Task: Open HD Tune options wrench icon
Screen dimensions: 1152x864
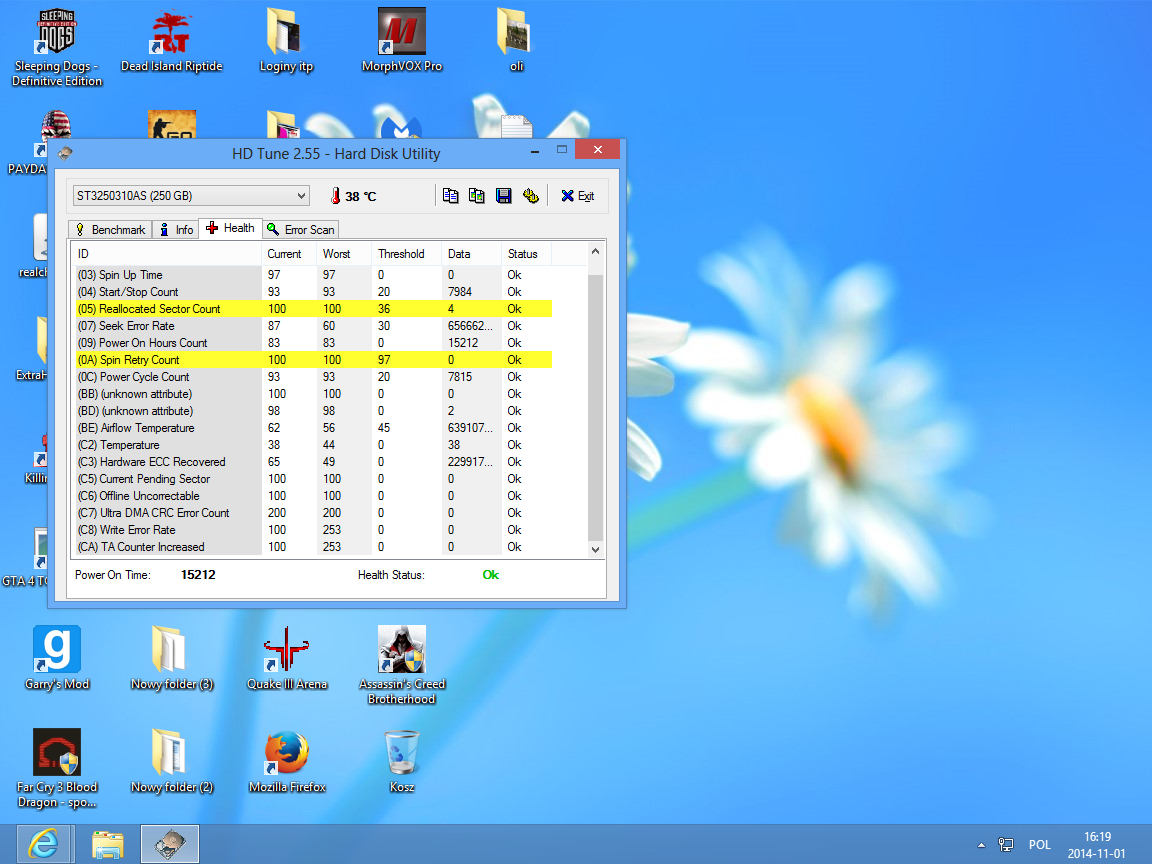Action: pyautogui.click(x=530, y=195)
